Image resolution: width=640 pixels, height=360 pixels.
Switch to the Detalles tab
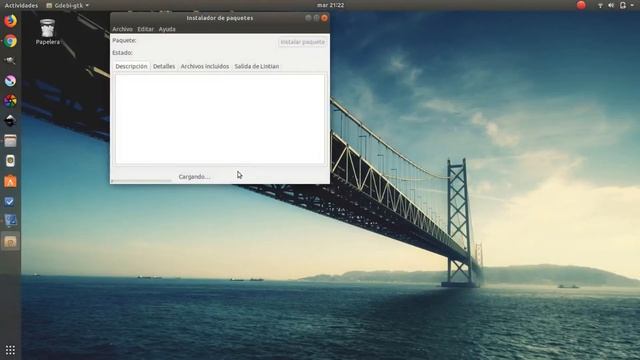tap(164, 66)
